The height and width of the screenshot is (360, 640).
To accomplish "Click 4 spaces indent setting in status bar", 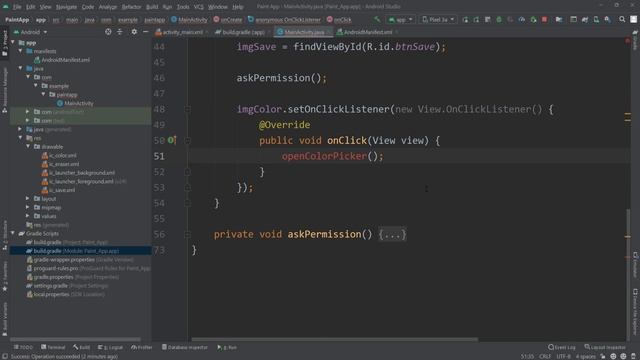I will 585,356.
